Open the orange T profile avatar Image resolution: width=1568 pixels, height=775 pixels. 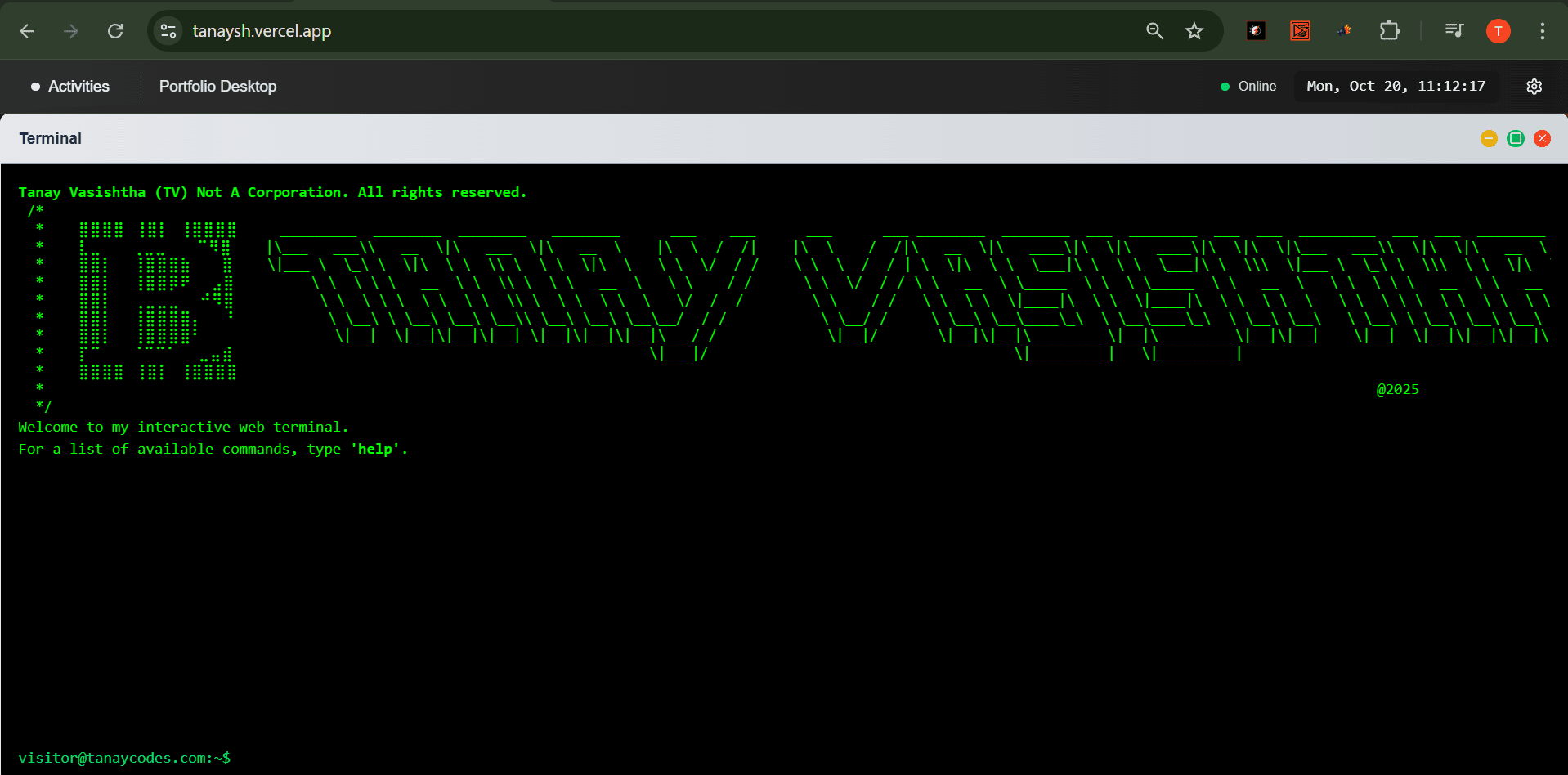[1498, 31]
